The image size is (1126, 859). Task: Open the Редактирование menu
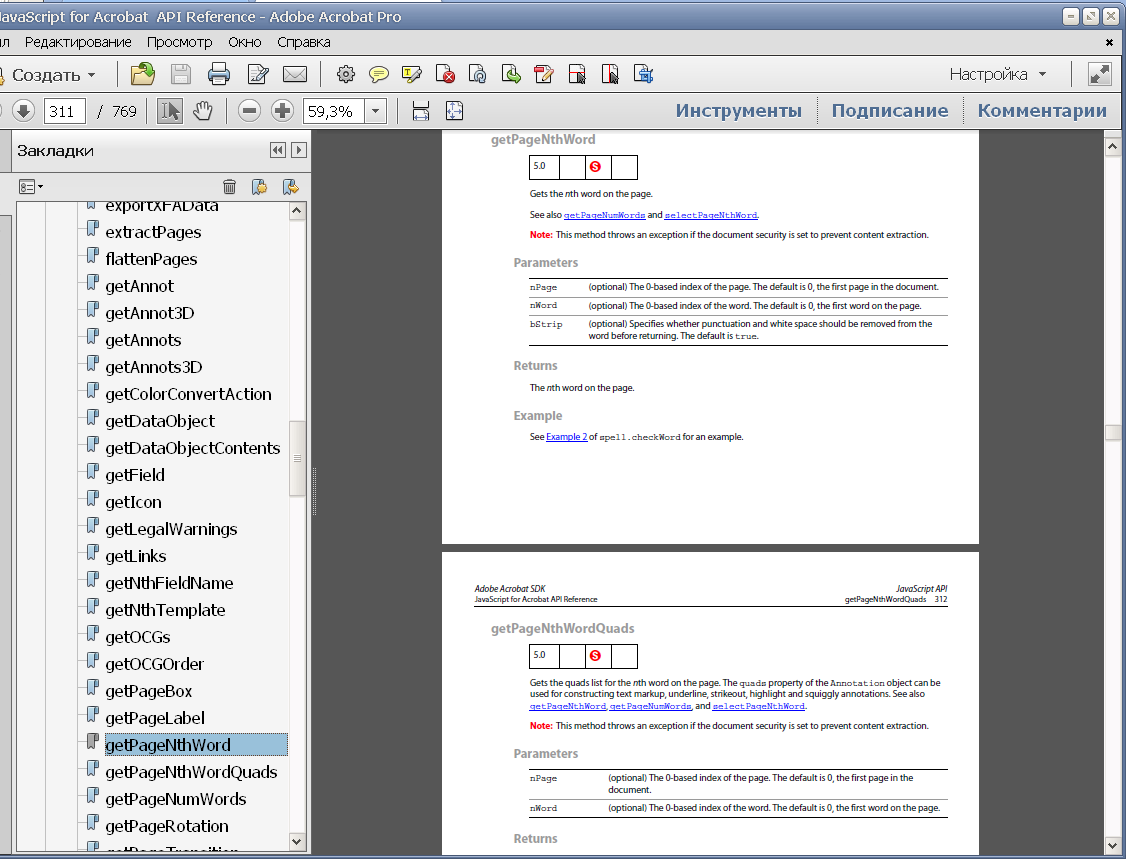click(78, 42)
